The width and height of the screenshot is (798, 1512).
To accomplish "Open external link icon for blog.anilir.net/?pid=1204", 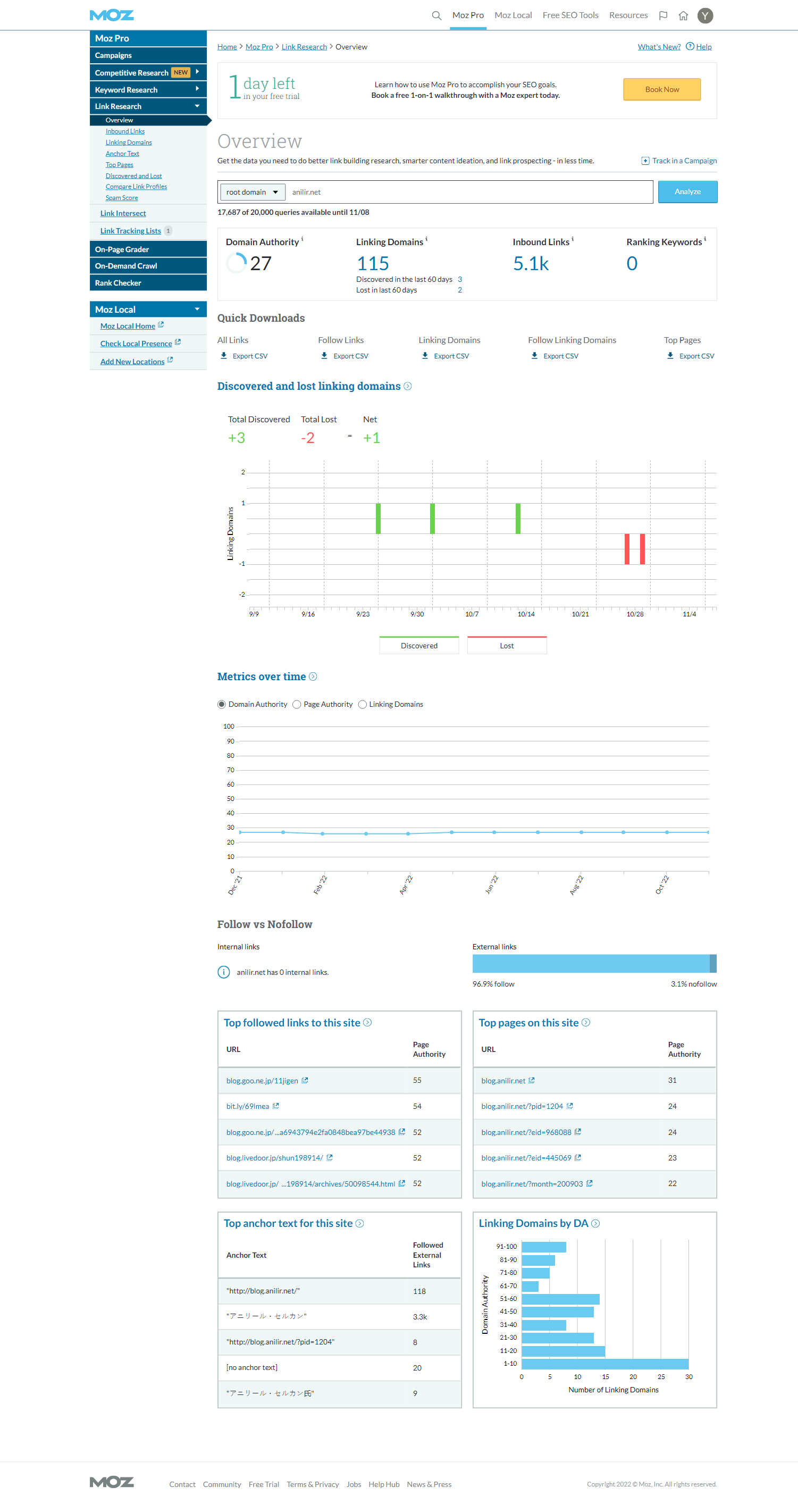I will coord(570,1106).
